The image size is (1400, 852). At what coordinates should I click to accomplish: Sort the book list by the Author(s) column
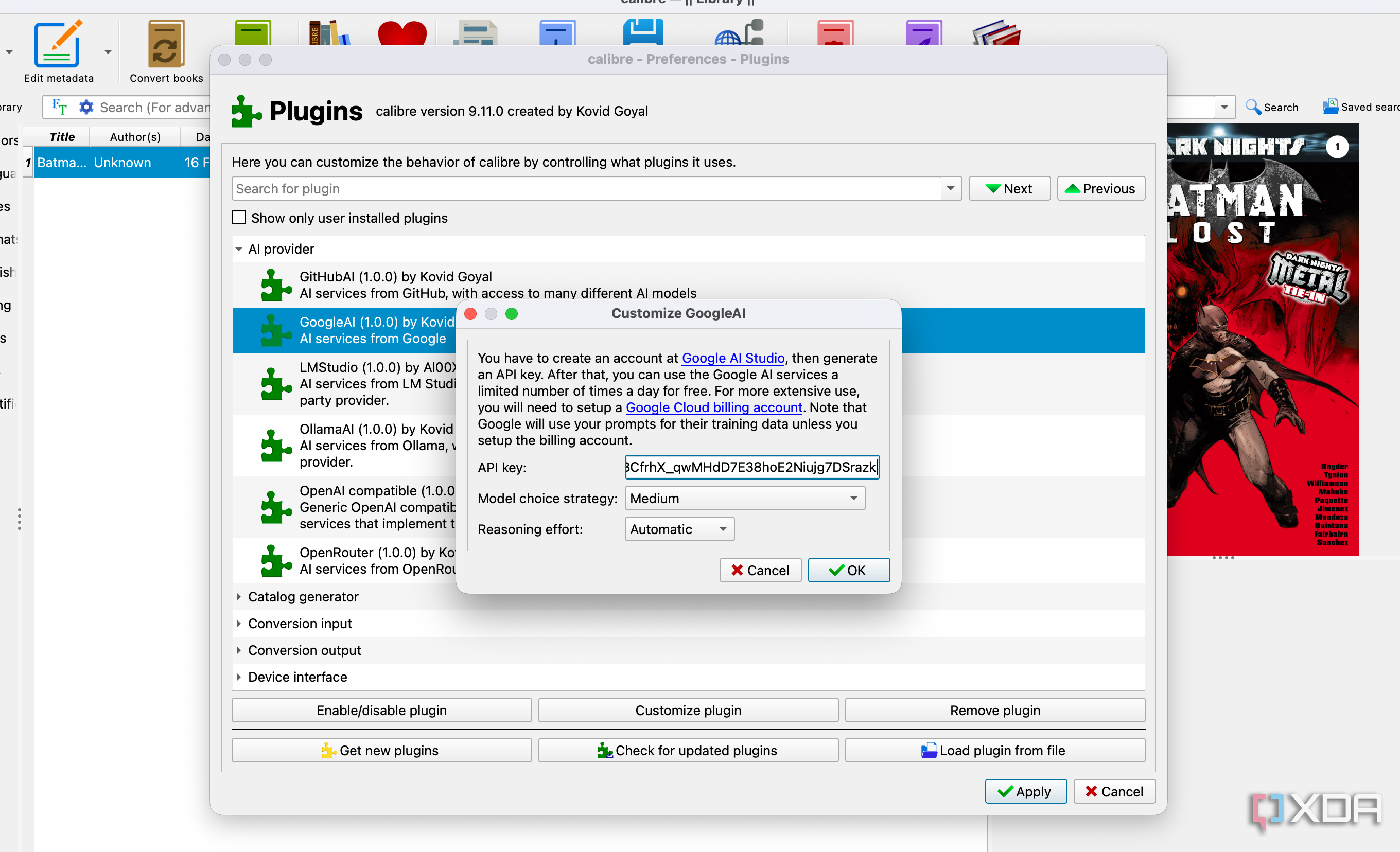click(135, 137)
